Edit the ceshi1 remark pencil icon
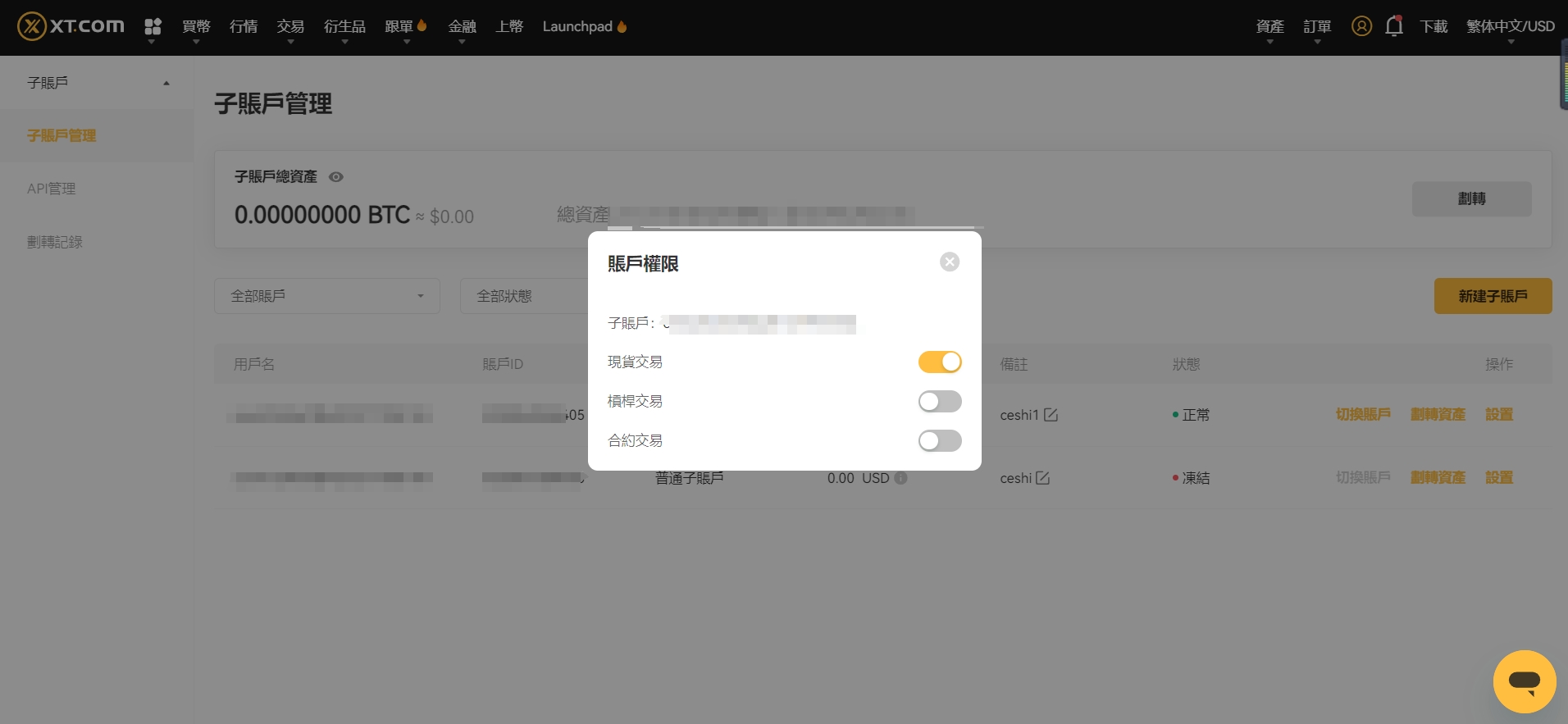The image size is (1568, 724). pos(1051,415)
